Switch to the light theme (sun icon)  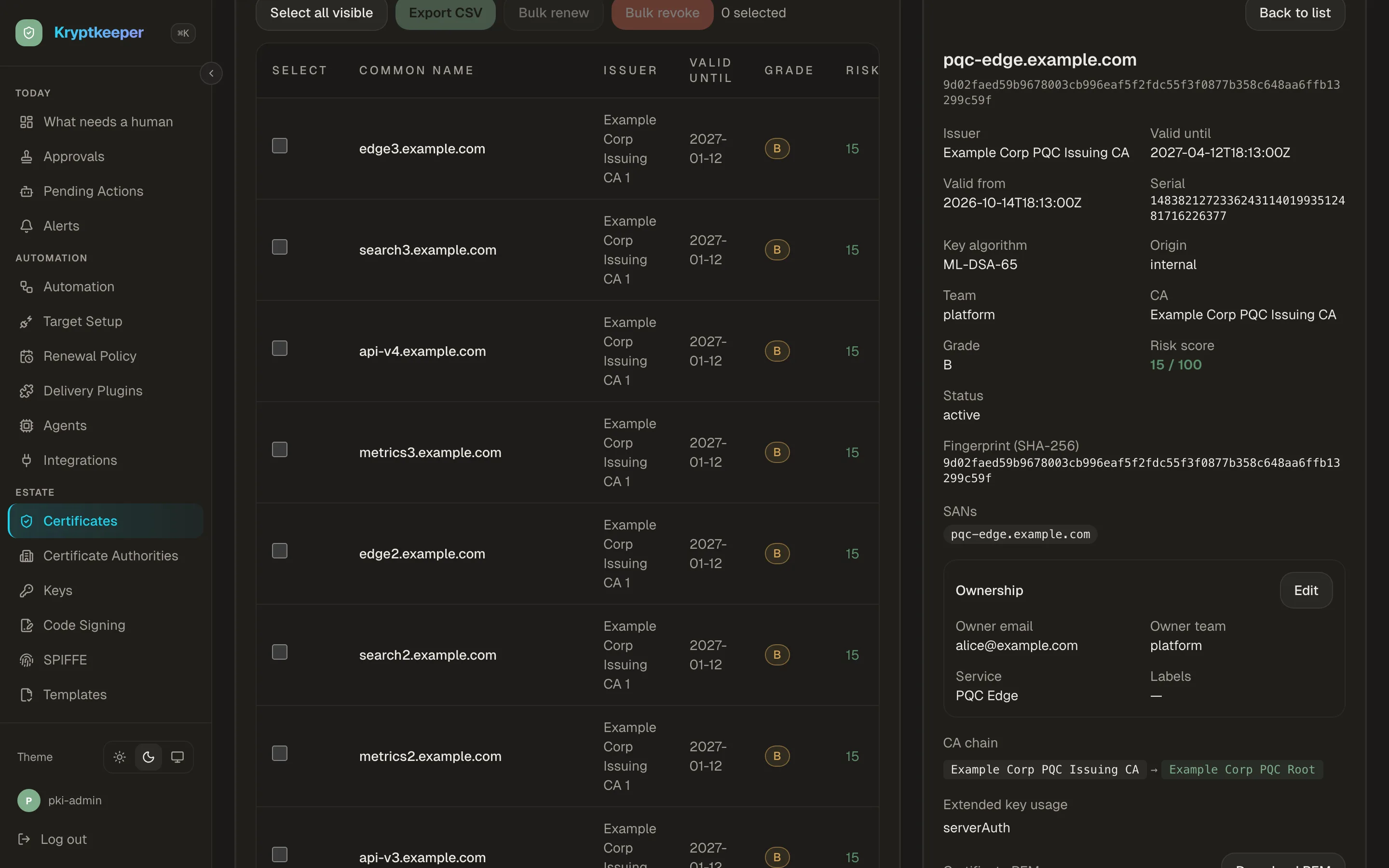[120, 757]
